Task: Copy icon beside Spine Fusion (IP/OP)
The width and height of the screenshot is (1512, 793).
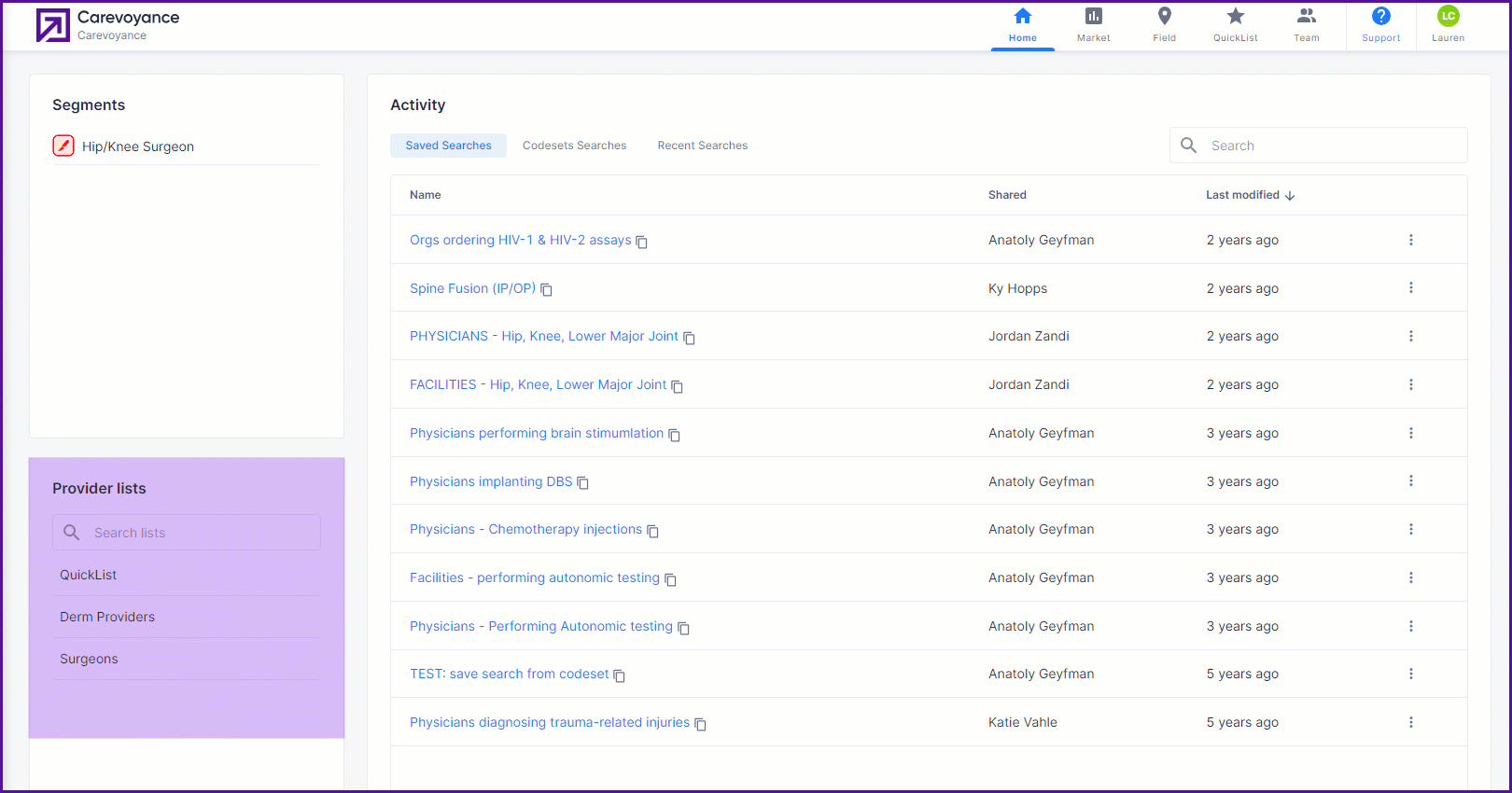Action: (547, 290)
